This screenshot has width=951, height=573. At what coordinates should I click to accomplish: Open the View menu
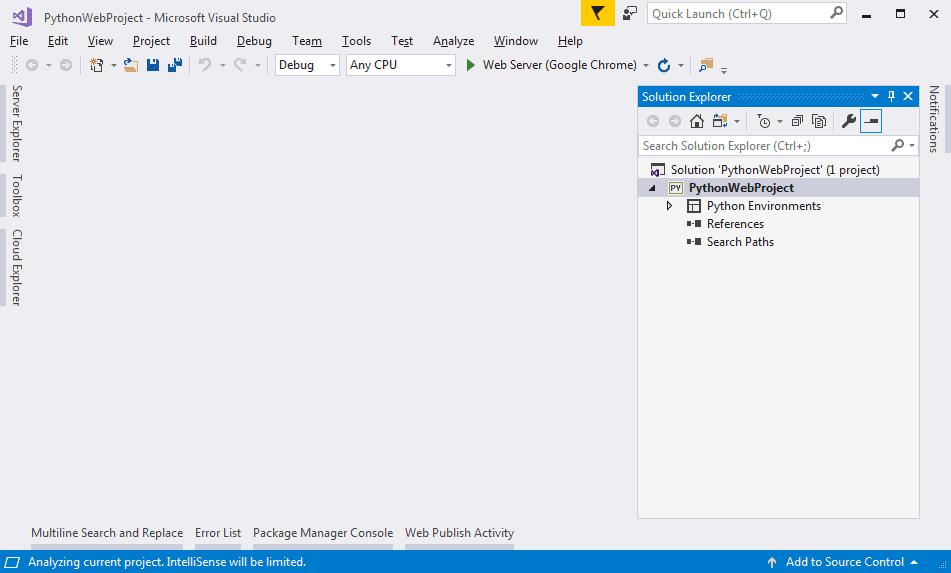pyautogui.click(x=100, y=41)
